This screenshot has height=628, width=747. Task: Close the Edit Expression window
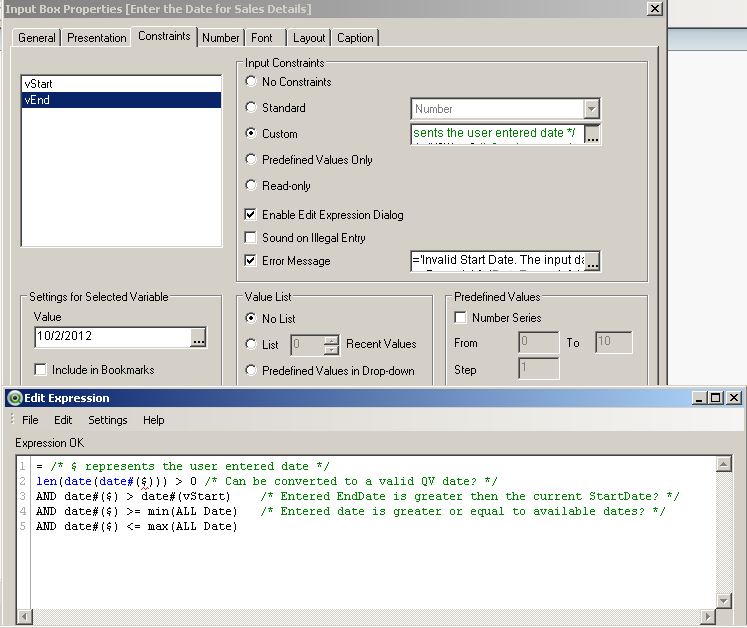[x=733, y=397]
